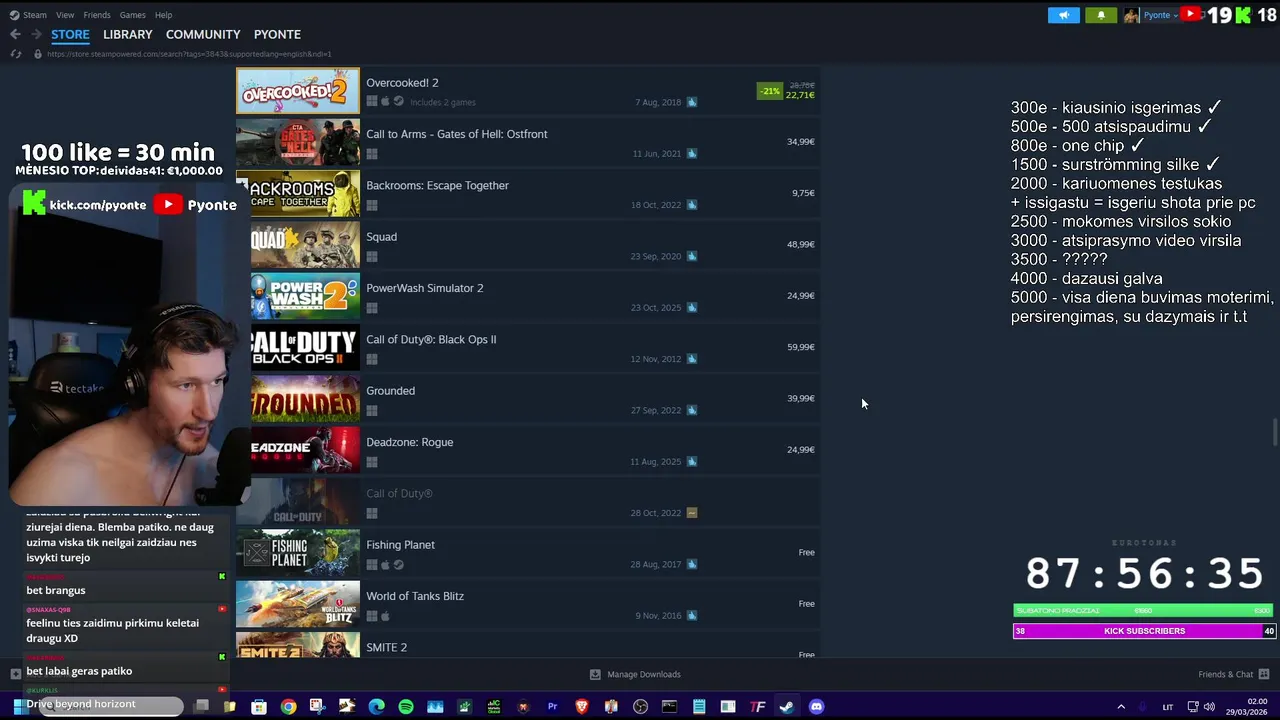Click the Fishing Planet thumbnail
Image resolution: width=1280 pixels, height=720 pixels.
point(298,553)
